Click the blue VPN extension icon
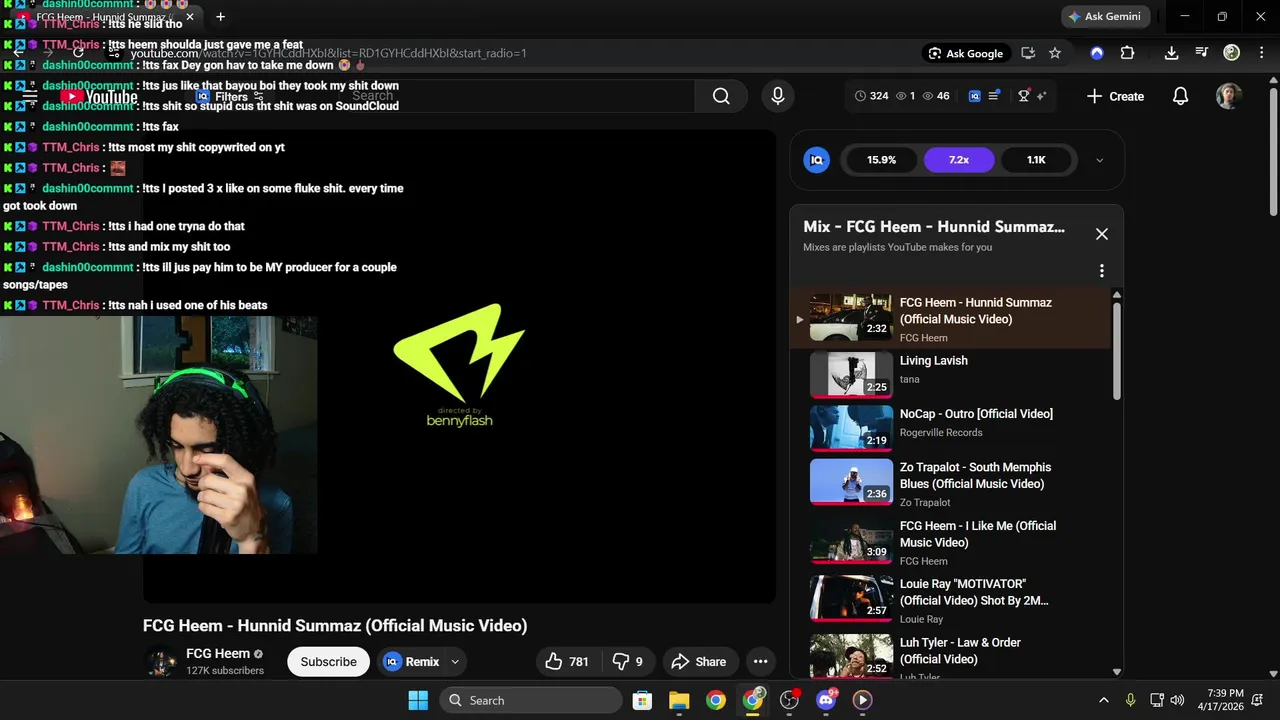The image size is (1280, 720). click(x=1097, y=53)
